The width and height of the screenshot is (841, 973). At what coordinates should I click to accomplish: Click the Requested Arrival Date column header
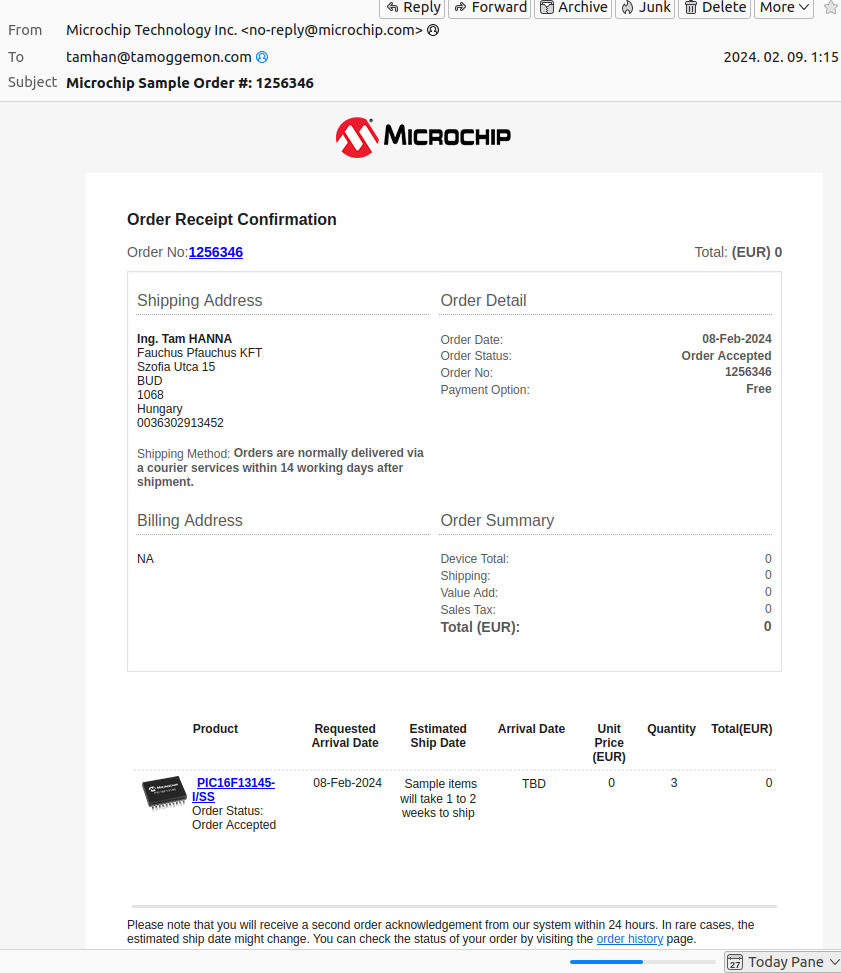click(345, 736)
